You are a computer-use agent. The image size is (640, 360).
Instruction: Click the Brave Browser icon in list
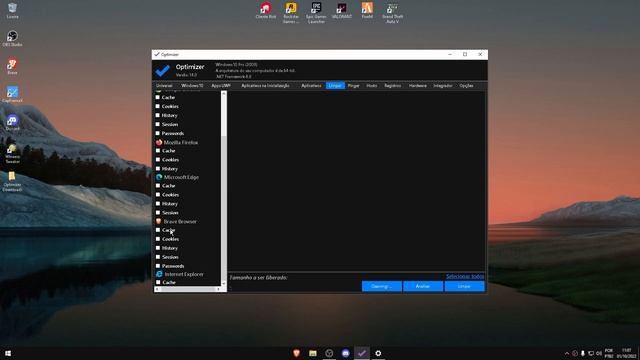(159, 221)
